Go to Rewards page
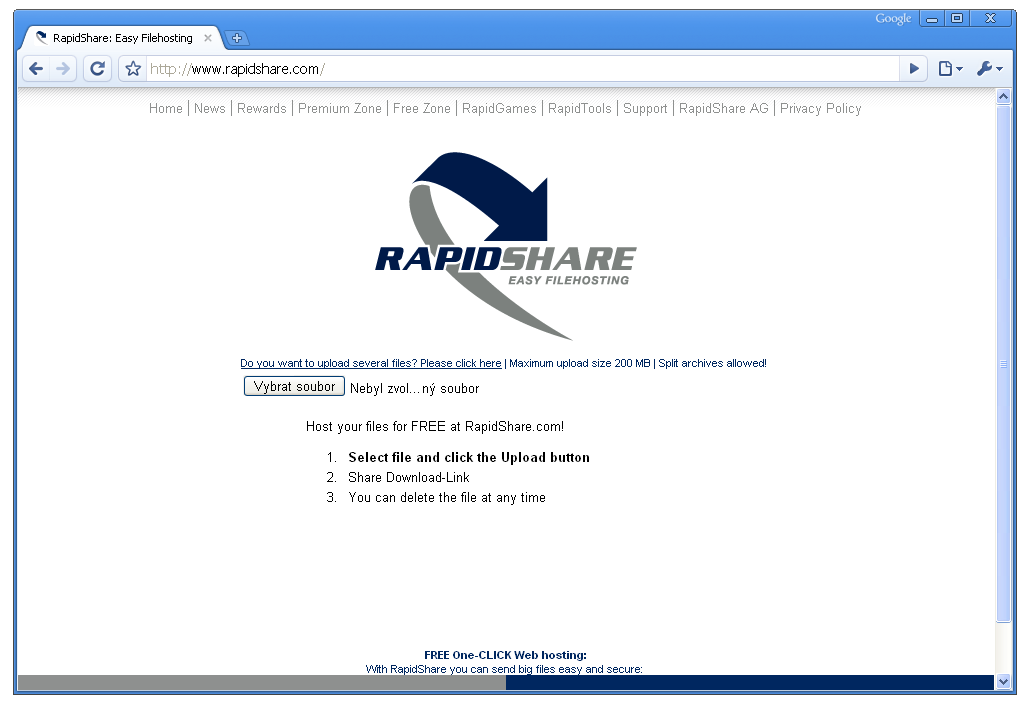 (x=262, y=108)
